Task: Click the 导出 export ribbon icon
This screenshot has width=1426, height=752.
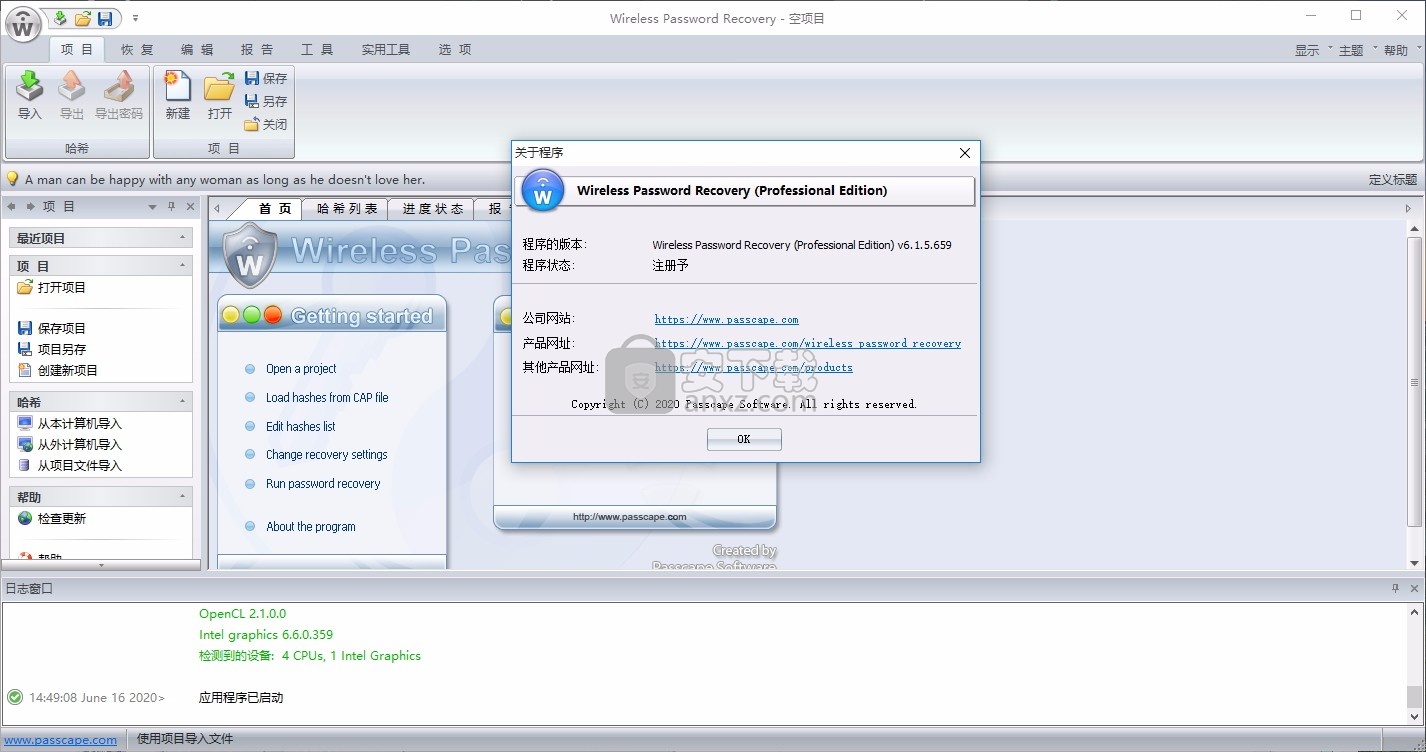Action: point(72,96)
